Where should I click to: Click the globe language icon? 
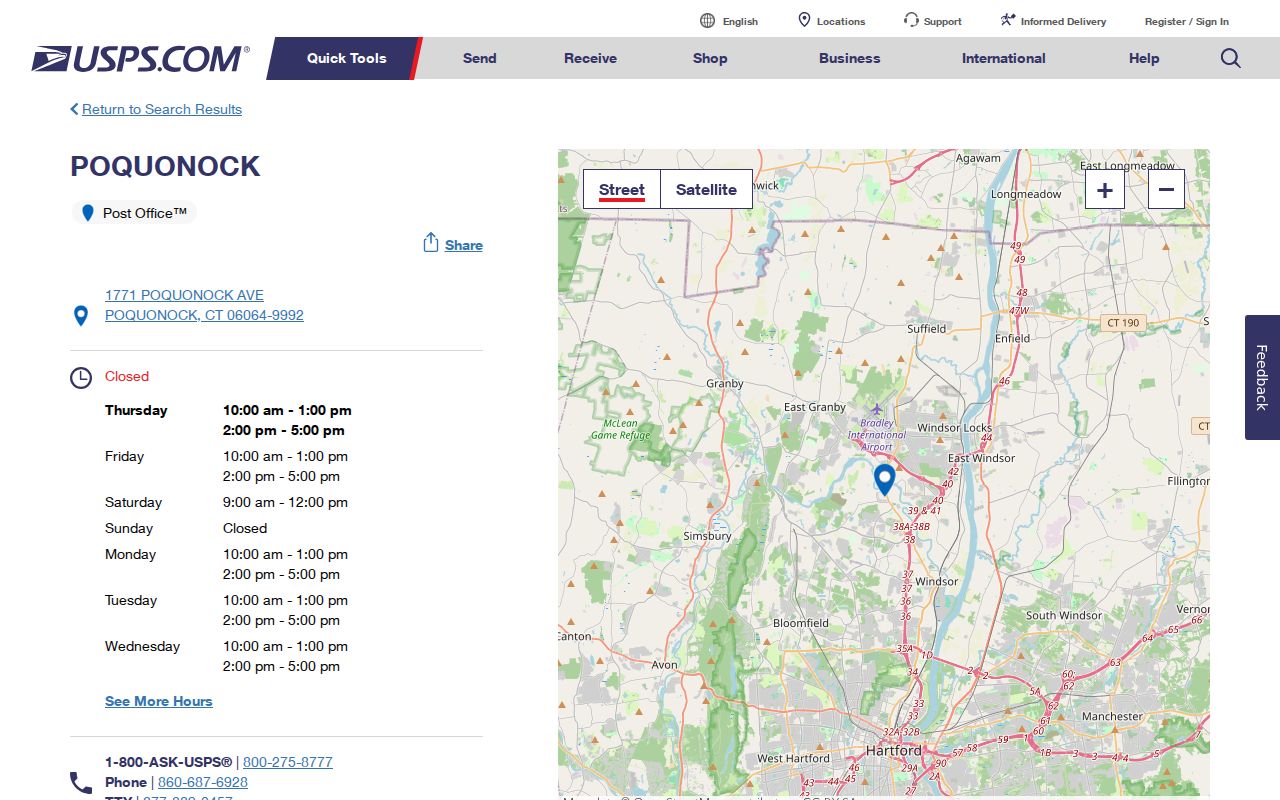click(708, 20)
